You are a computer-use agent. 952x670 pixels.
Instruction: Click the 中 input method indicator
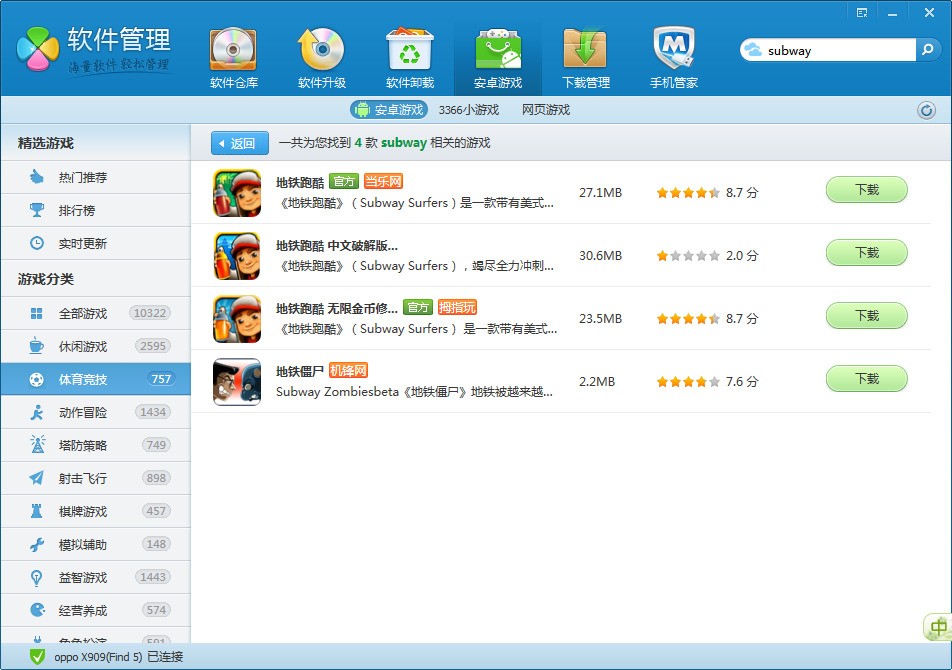pyautogui.click(x=938, y=627)
